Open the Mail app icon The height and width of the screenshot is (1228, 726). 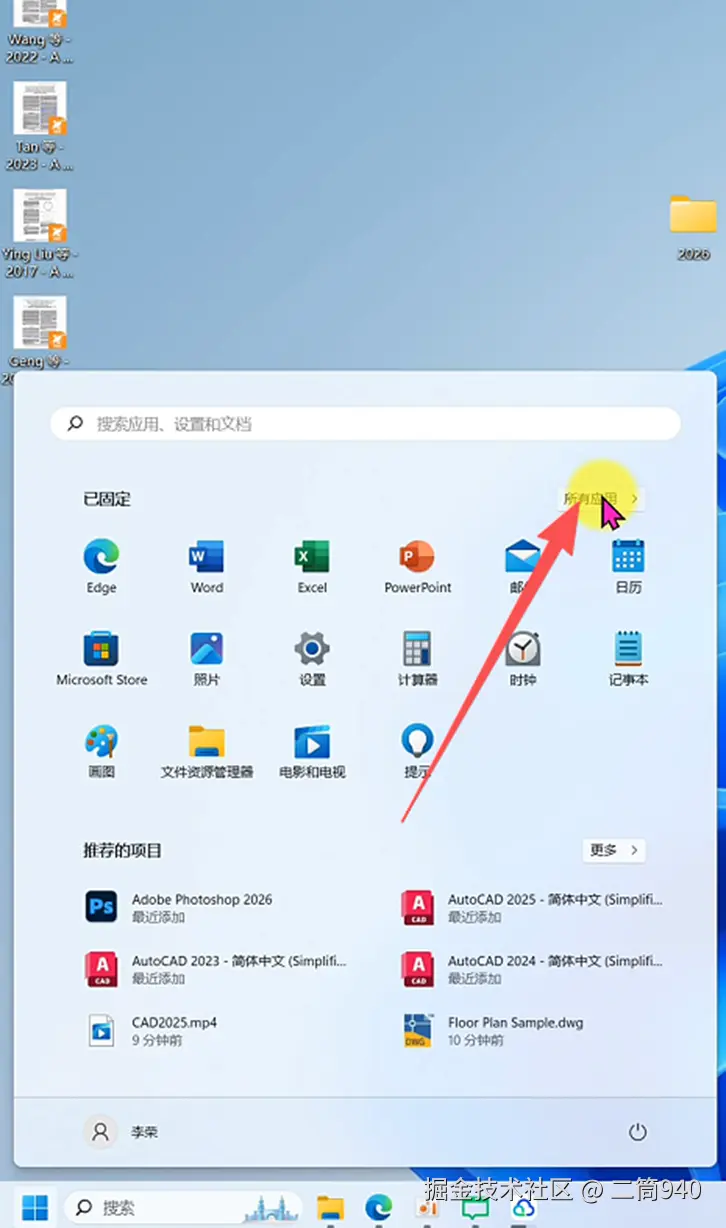(522, 565)
